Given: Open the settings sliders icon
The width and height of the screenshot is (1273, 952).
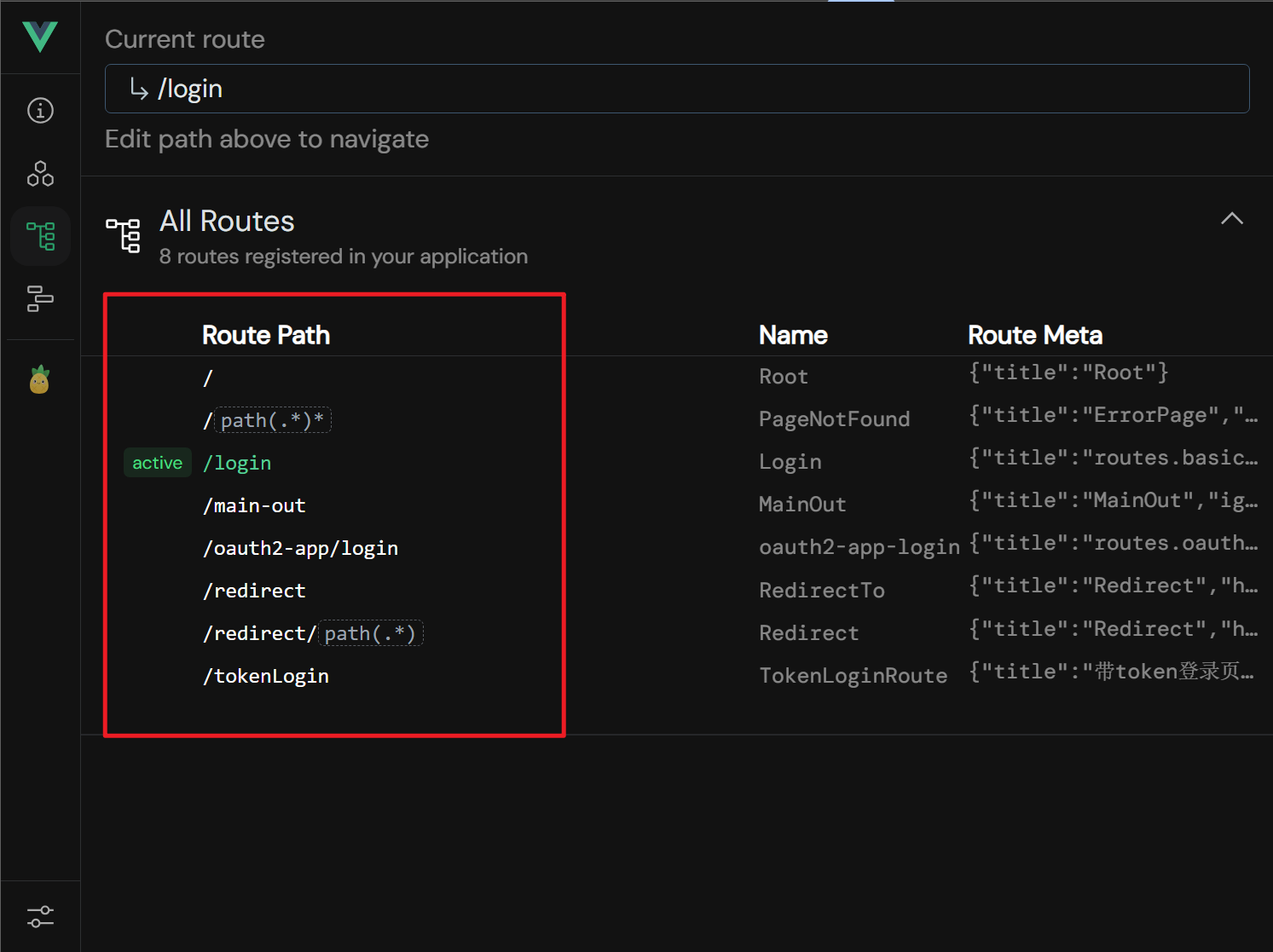Looking at the screenshot, I should (40, 916).
